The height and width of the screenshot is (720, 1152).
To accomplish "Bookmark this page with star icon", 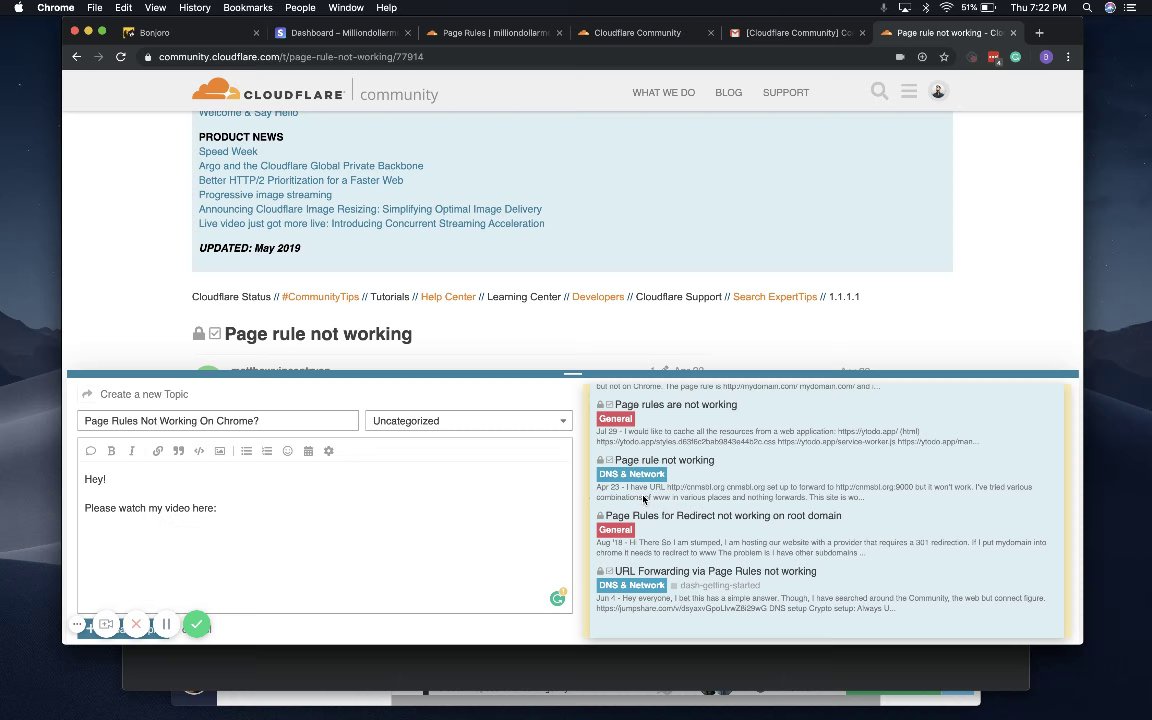I will pyautogui.click(x=944, y=57).
